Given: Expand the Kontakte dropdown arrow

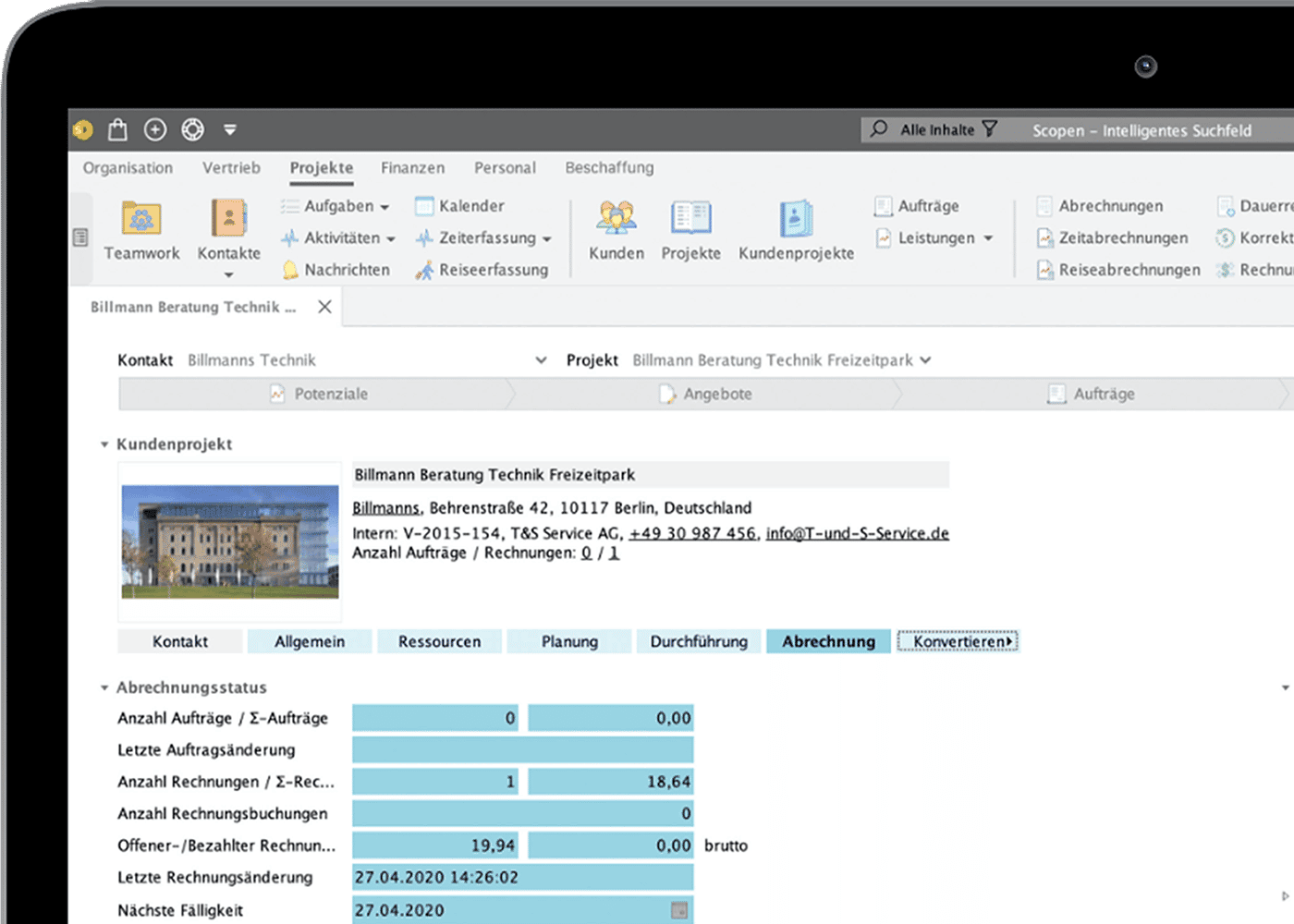Looking at the screenshot, I should click(x=228, y=274).
